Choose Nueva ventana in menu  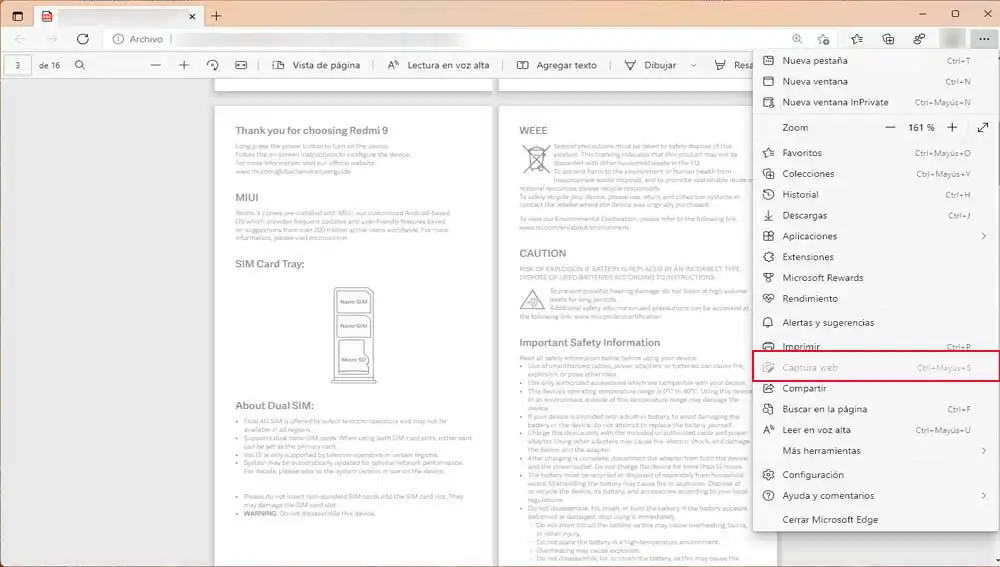click(x=876, y=82)
